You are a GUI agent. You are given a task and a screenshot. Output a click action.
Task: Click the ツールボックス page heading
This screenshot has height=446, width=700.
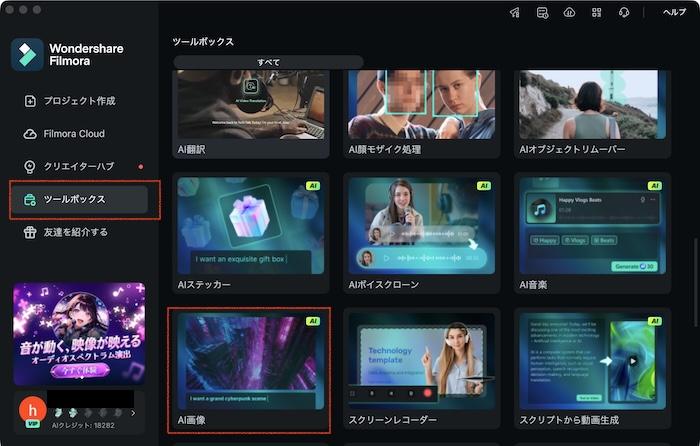[x=203, y=42]
